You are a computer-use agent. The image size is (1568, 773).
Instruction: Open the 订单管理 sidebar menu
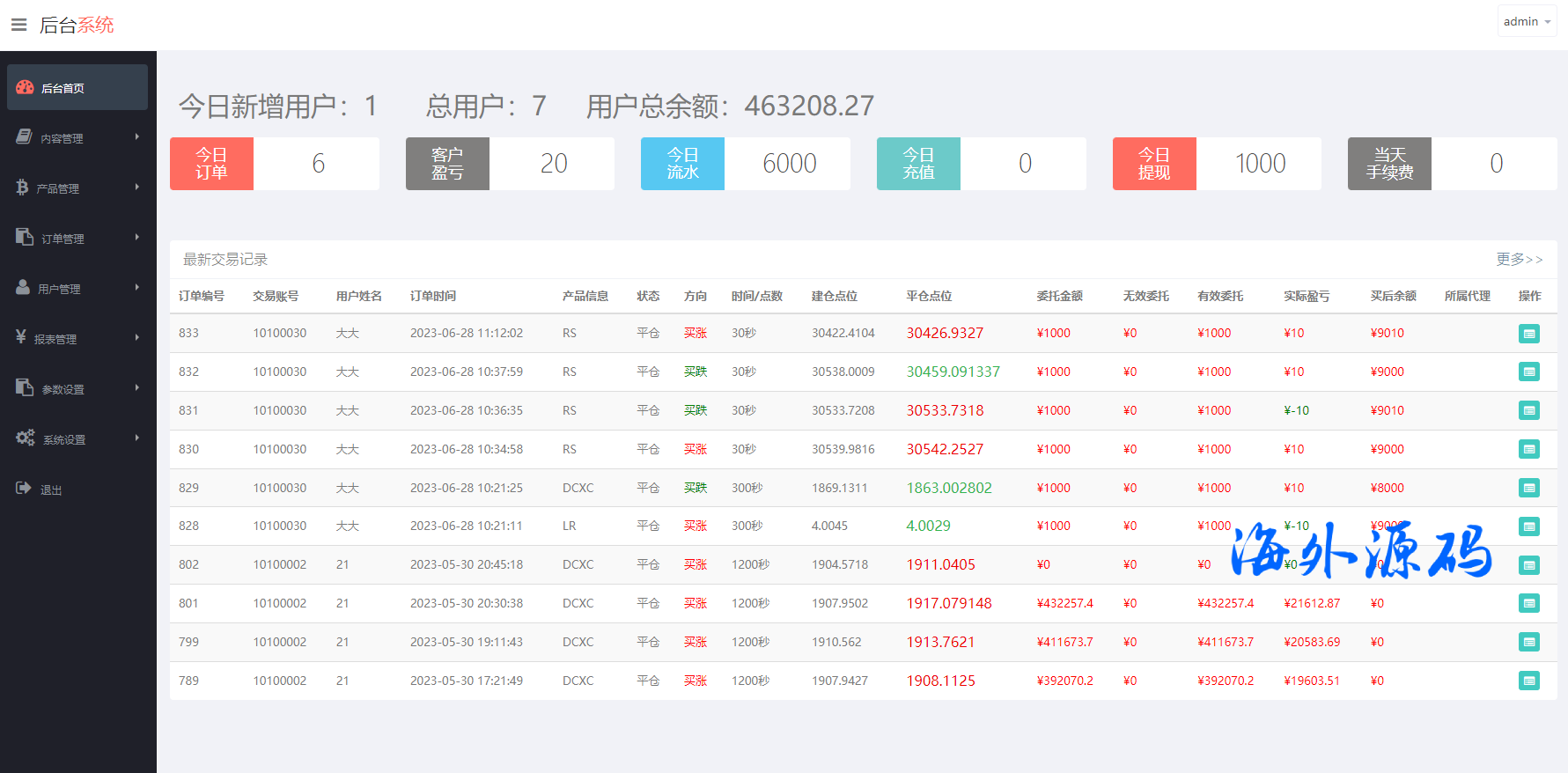(x=63, y=239)
